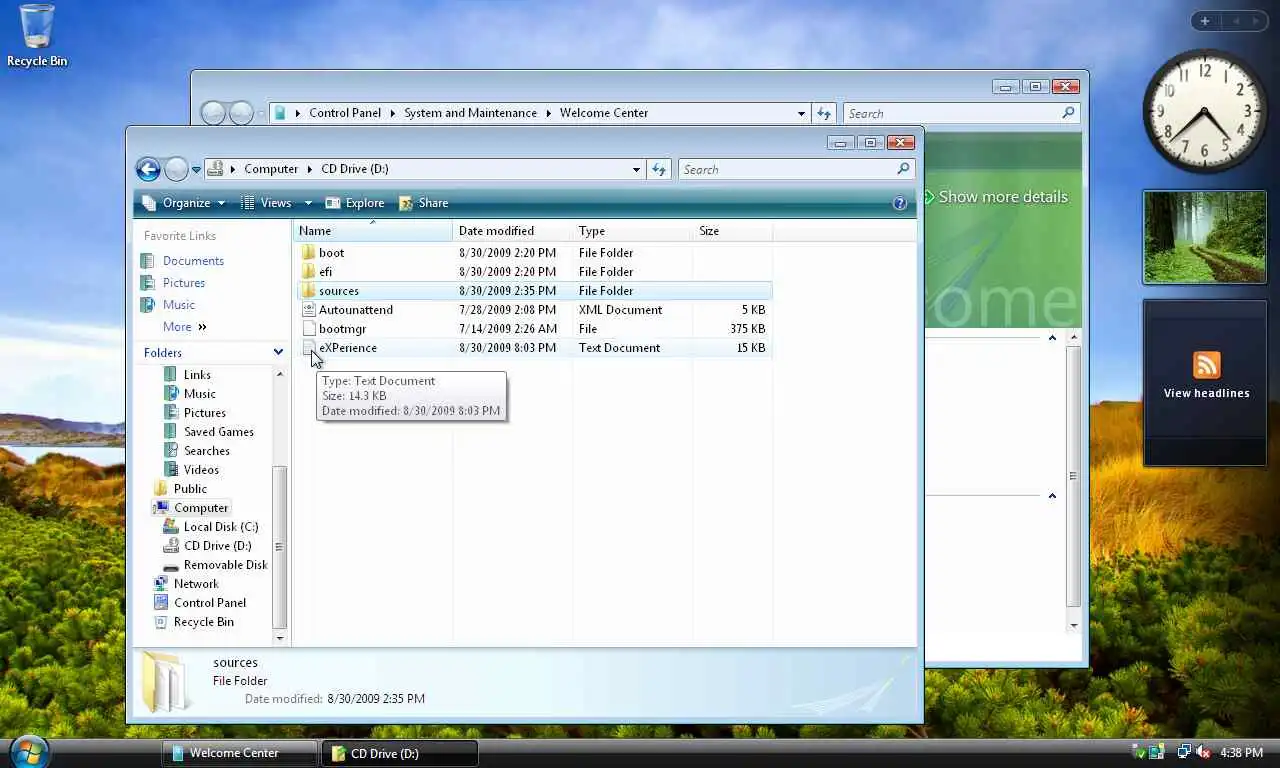The image size is (1280, 768).
Task: Open the Views dropdown arrow
Action: click(x=308, y=203)
